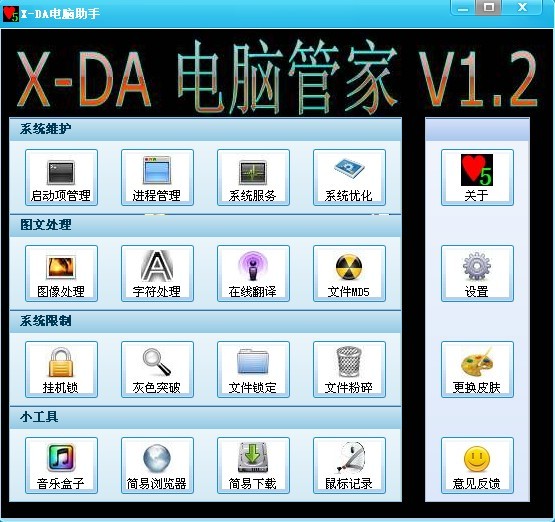555x522 pixels.
Task: Click the 图文处理 section header
Action: point(205,225)
